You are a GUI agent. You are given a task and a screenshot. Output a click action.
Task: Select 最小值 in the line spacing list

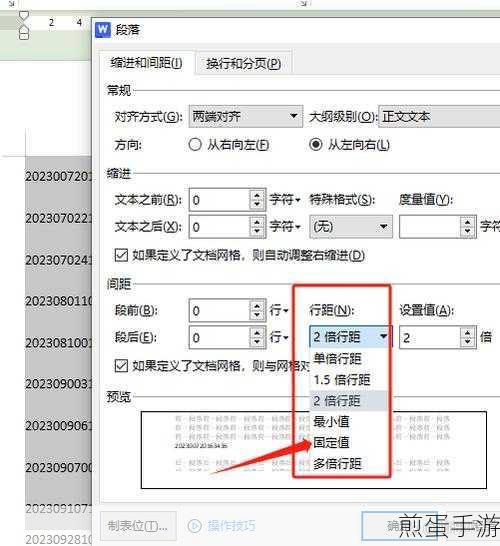coord(348,422)
